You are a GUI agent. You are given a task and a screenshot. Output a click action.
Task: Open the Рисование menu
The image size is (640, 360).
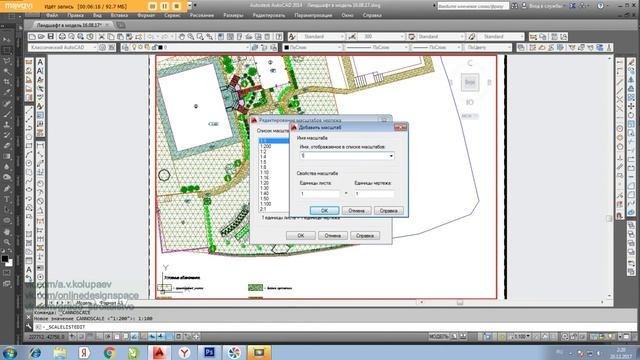[x=202, y=15]
